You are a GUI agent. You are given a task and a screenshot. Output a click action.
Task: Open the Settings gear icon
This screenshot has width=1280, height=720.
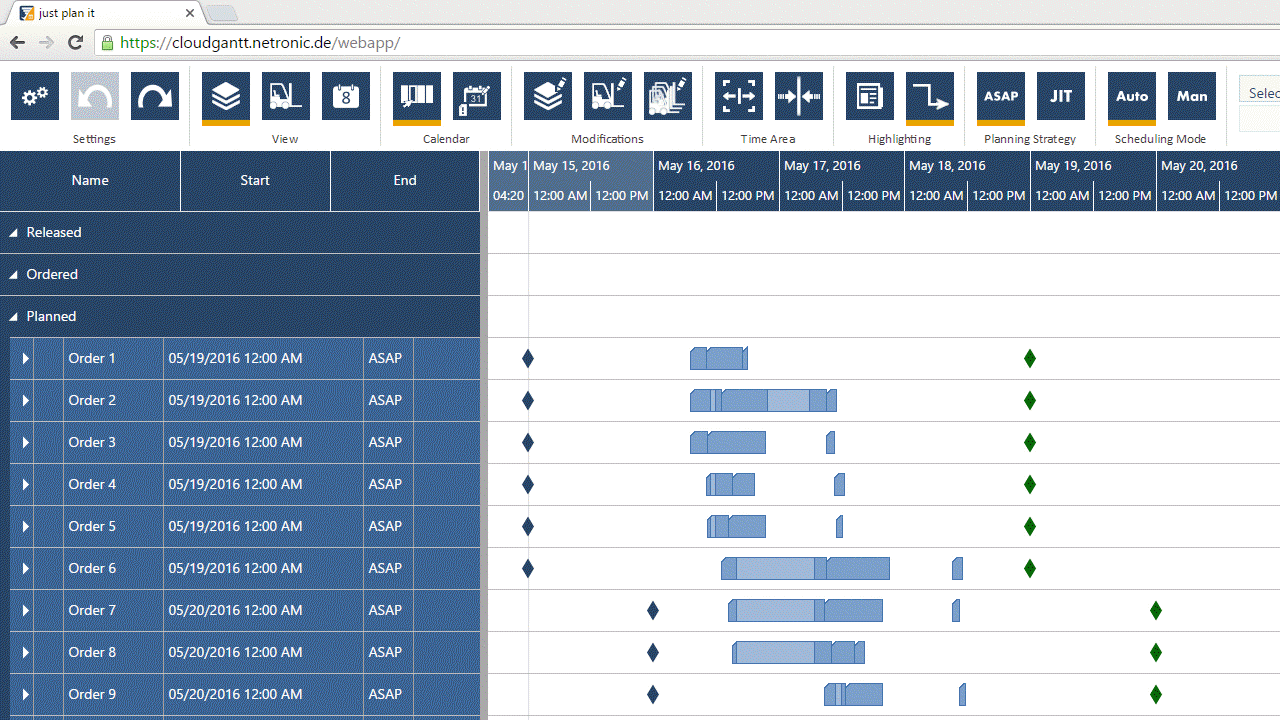pyautogui.click(x=35, y=97)
